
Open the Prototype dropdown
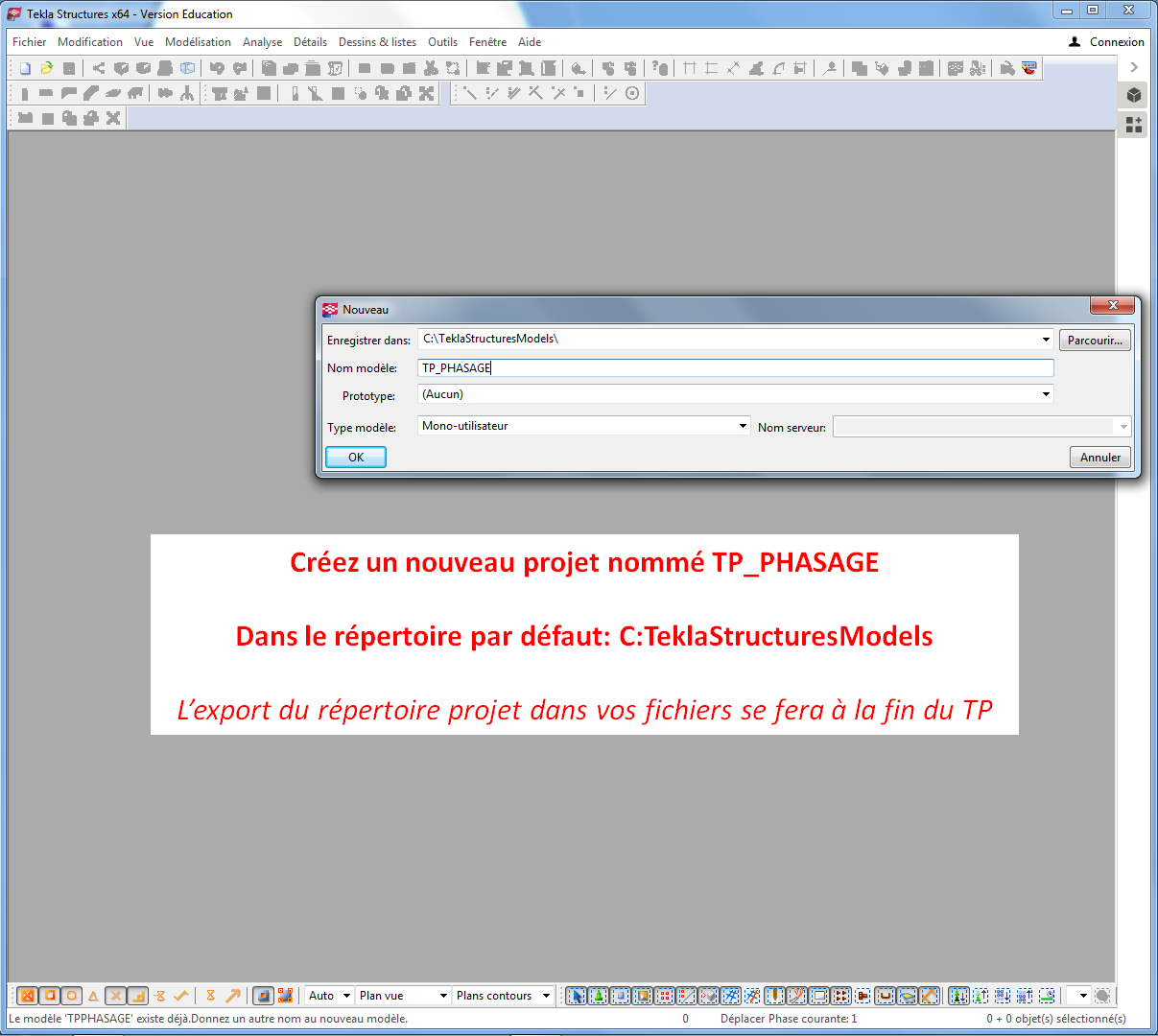point(1046,394)
